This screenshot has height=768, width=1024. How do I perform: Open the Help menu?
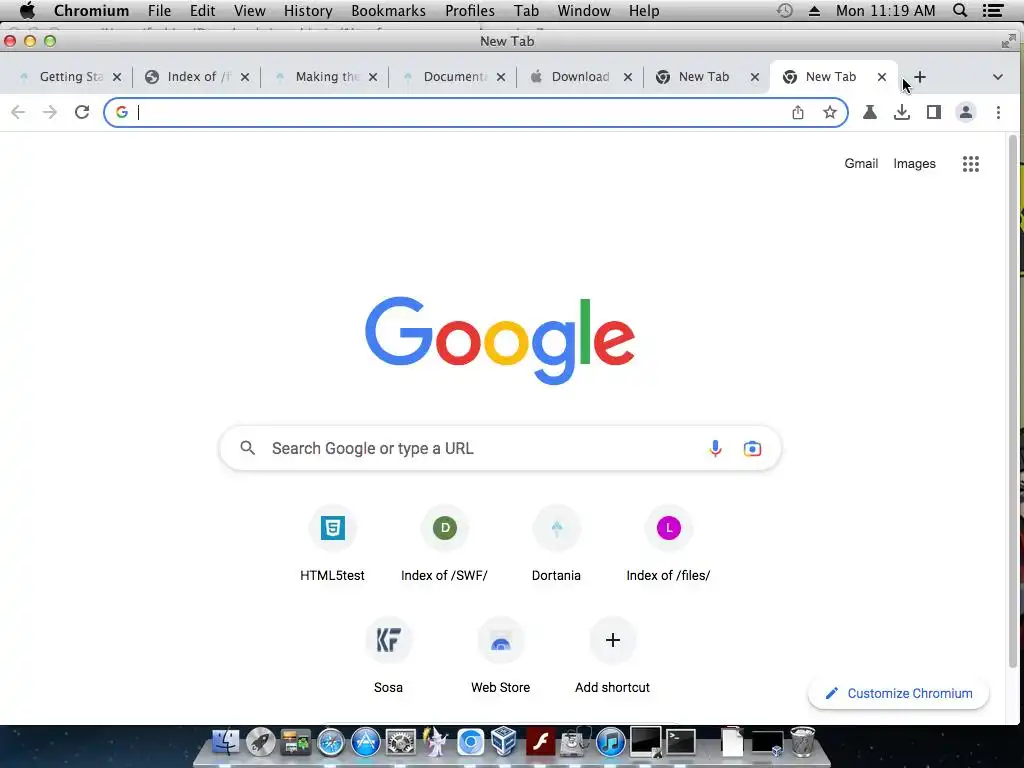[x=644, y=11]
